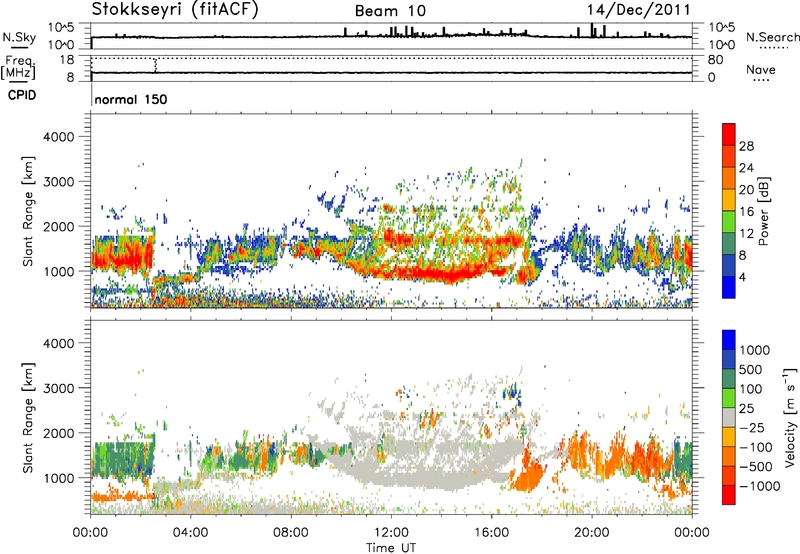The image size is (800, 554).
Task: Click the "20:00" time tick label
Action: pos(591,533)
